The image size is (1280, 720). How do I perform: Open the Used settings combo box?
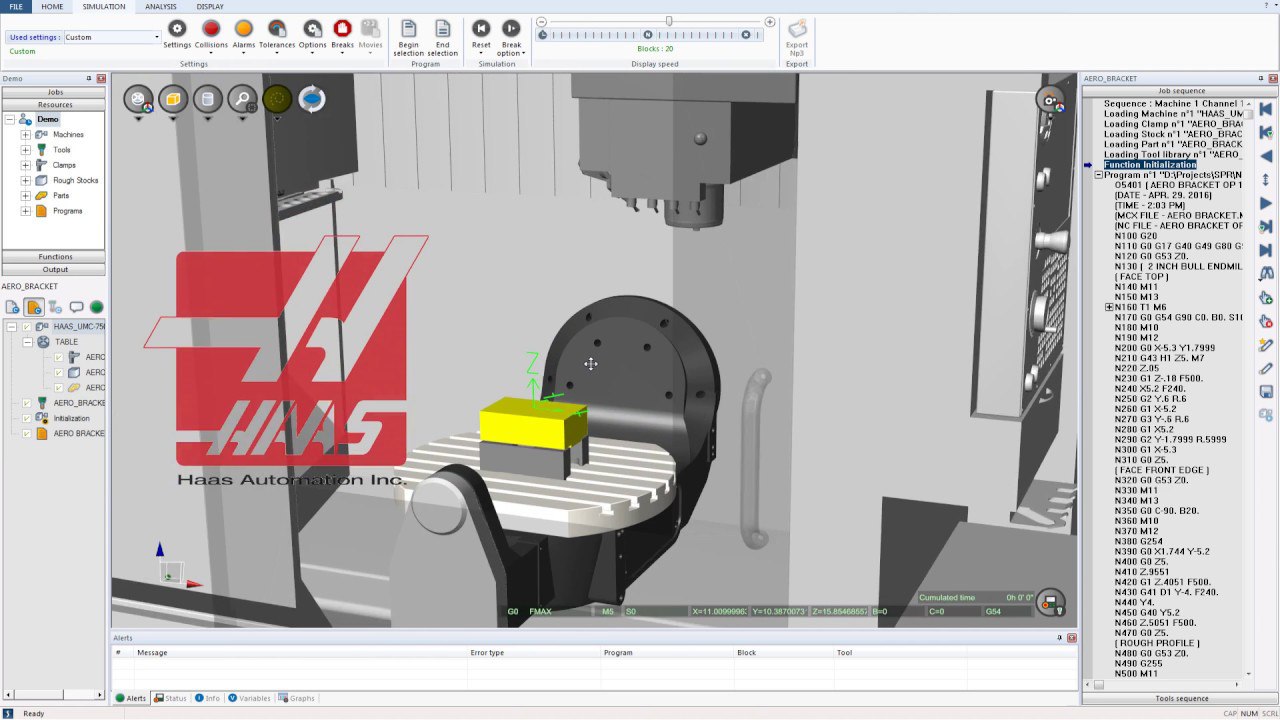click(112, 37)
